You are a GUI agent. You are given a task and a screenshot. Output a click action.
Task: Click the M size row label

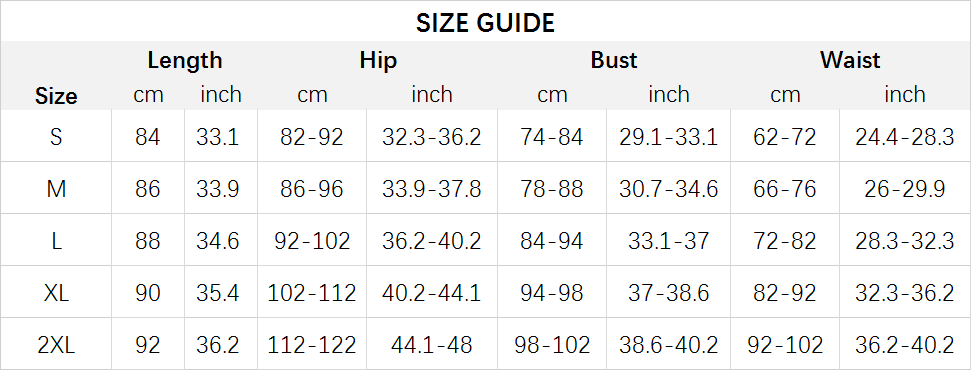pyautogui.click(x=56, y=188)
